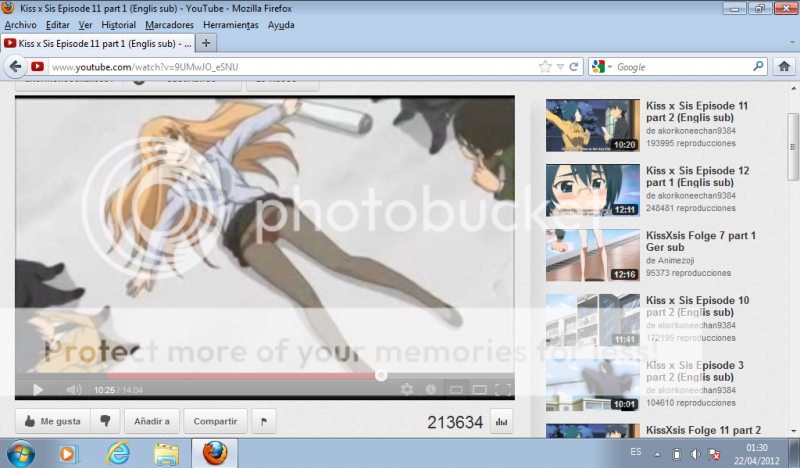800x468 pixels.
Task: Open the Herramientas menu
Action: point(231,24)
